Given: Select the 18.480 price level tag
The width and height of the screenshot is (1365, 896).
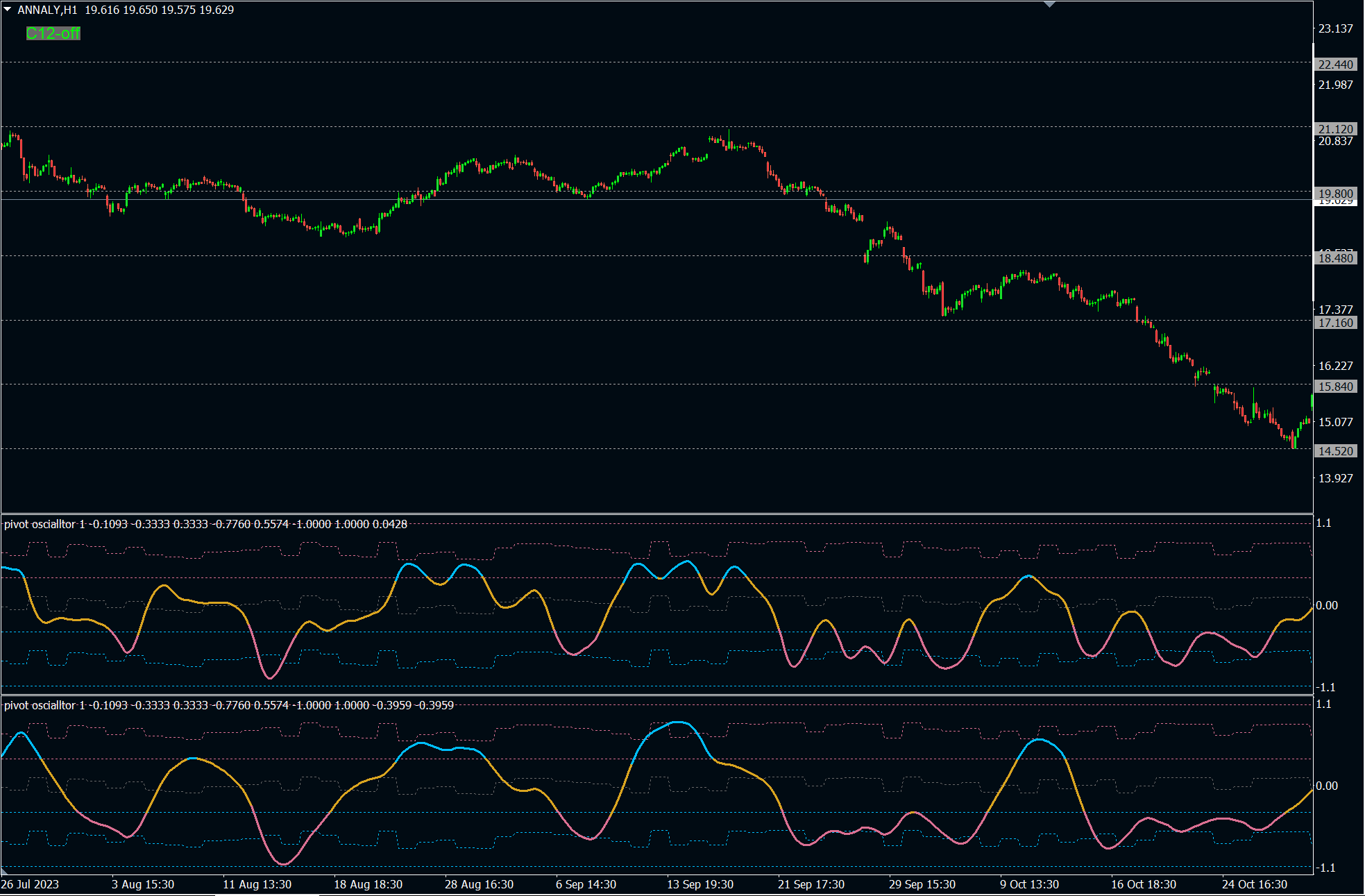Looking at the screenshot, I should (x=1335, y=258).
